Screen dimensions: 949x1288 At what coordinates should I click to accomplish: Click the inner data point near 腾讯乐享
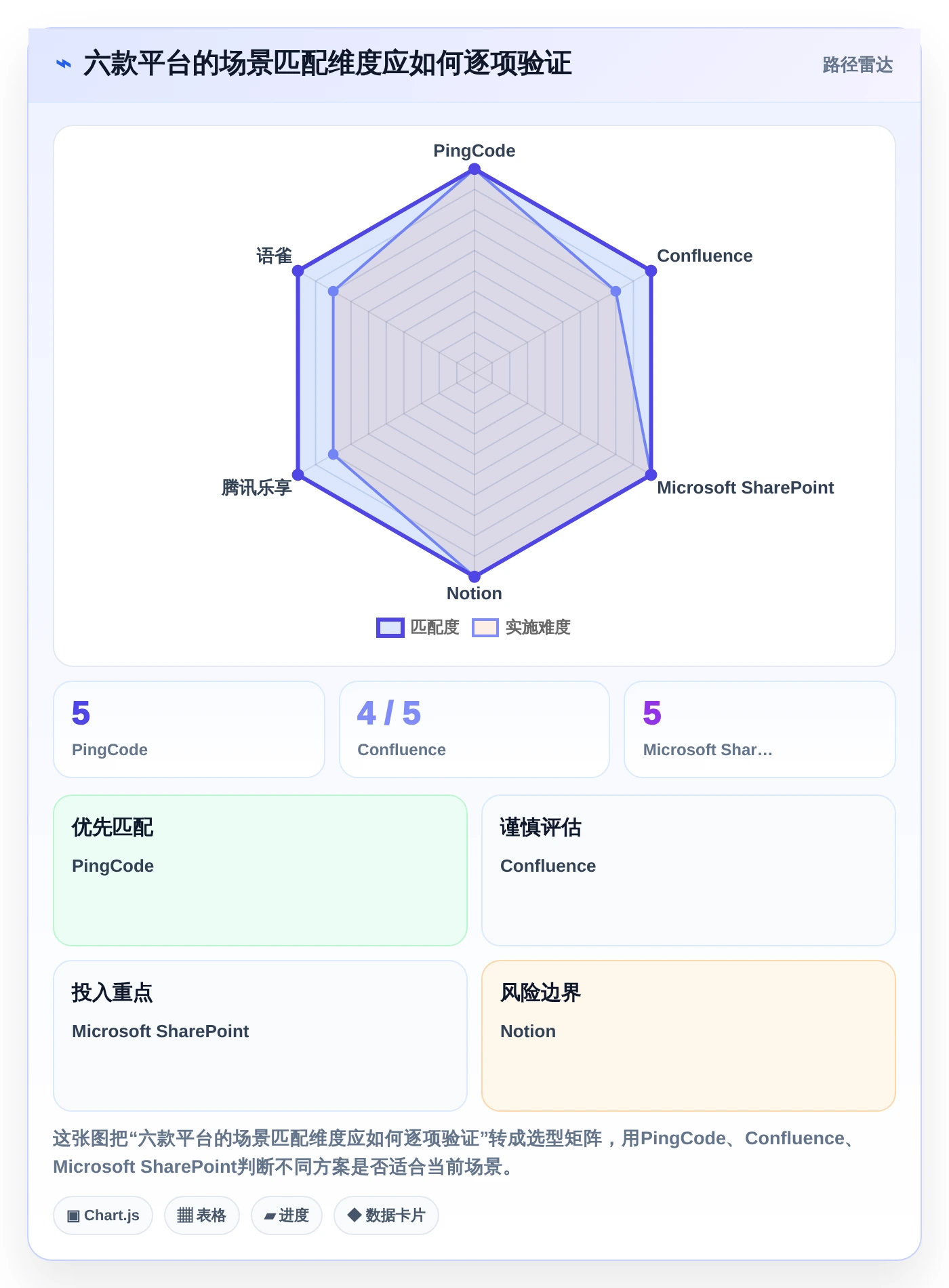[334, 454]
